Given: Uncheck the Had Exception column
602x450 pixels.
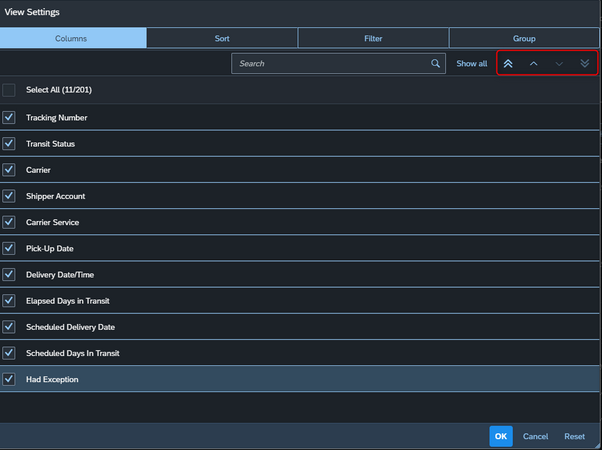Looking at the screenshot, I should (9, 379).
